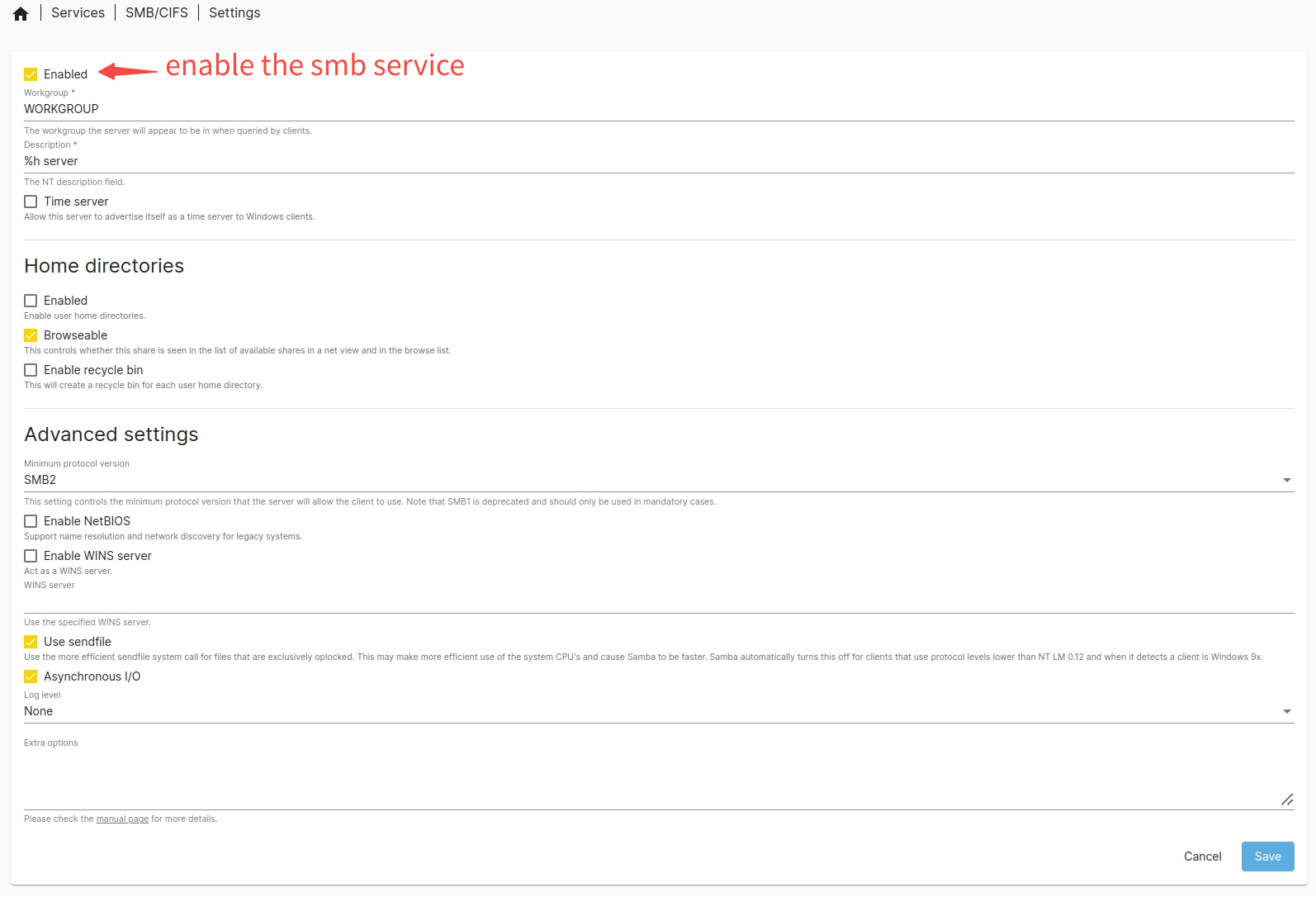
Task: Open the Log level dropdown
Action: tap(657, 711)
